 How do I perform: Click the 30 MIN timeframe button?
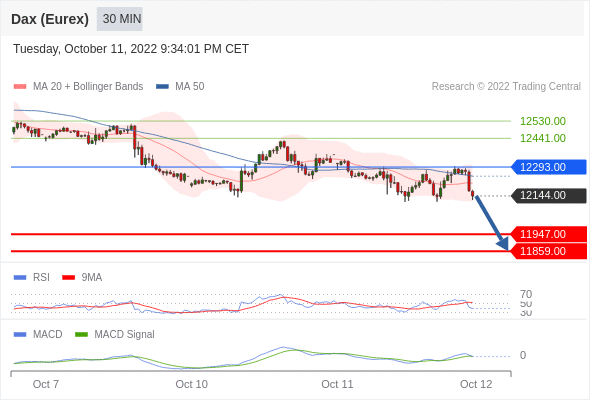tap(120, 19)
